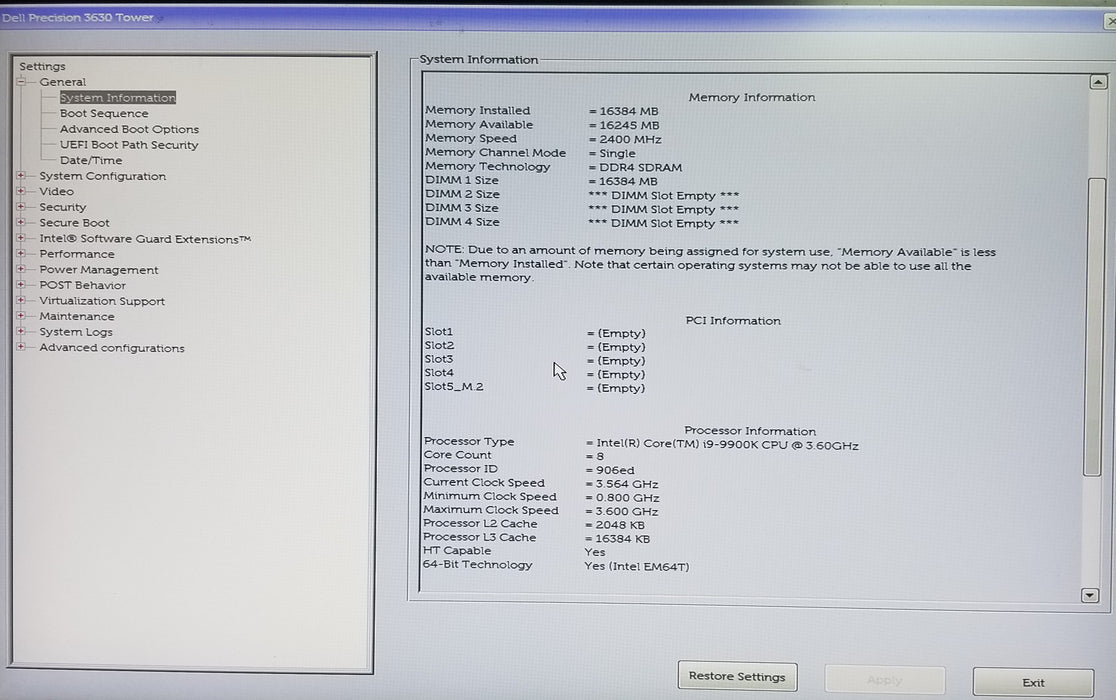Select the Power Management label
Screen dimensions: 1116x700
(99, 270)
